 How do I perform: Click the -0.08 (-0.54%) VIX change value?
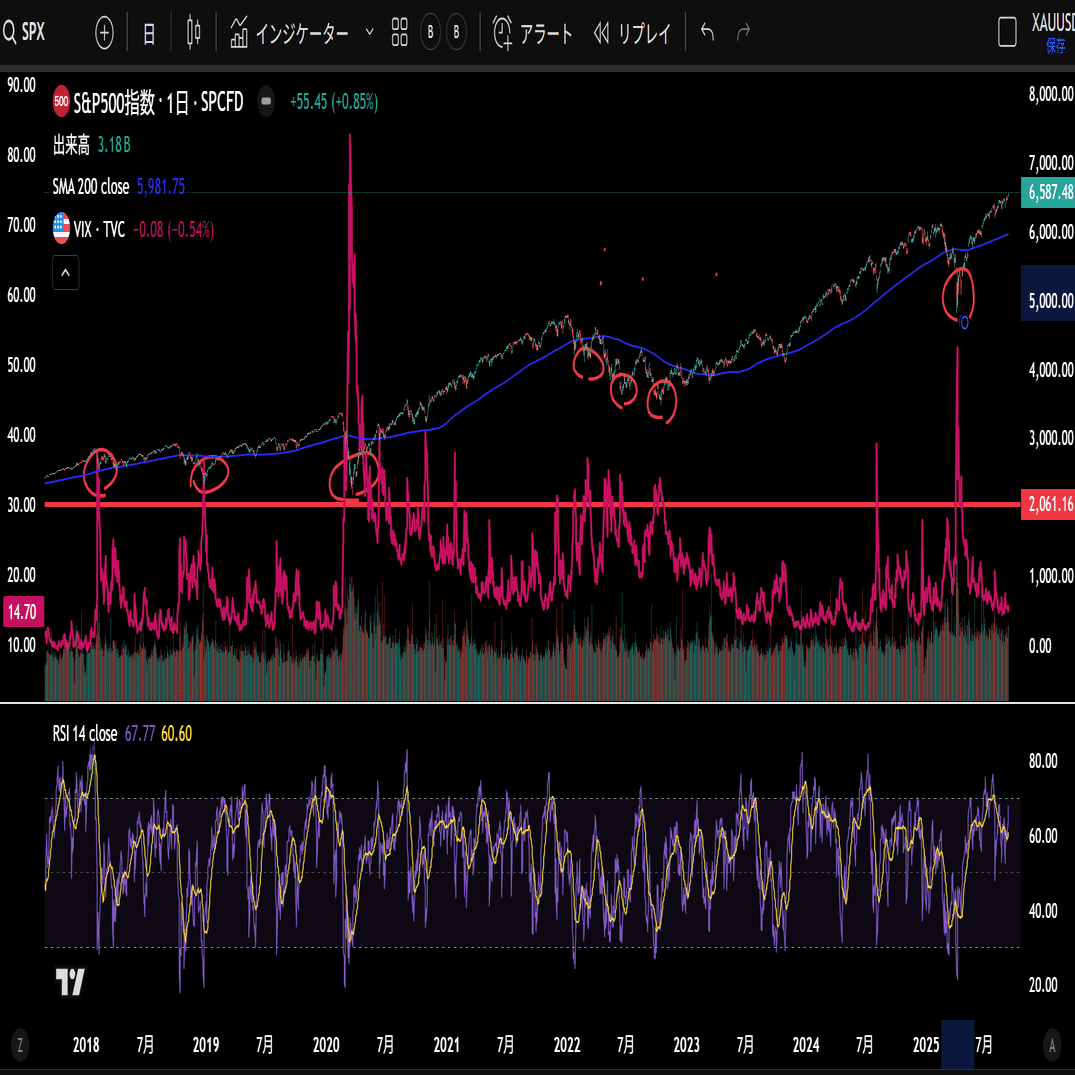click(173, 229)
